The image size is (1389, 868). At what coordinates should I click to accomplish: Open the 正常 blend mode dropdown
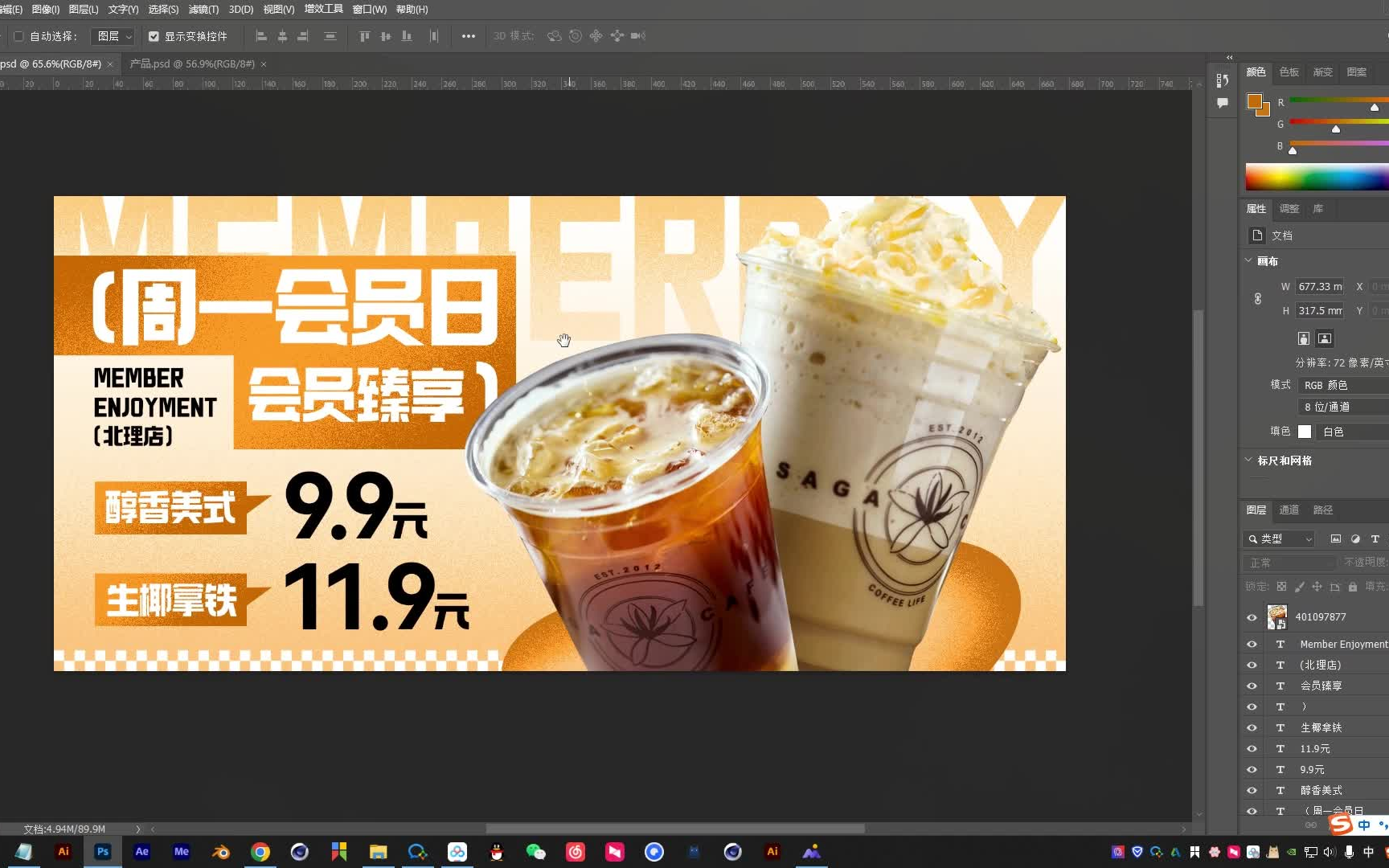coord(1289,563)
